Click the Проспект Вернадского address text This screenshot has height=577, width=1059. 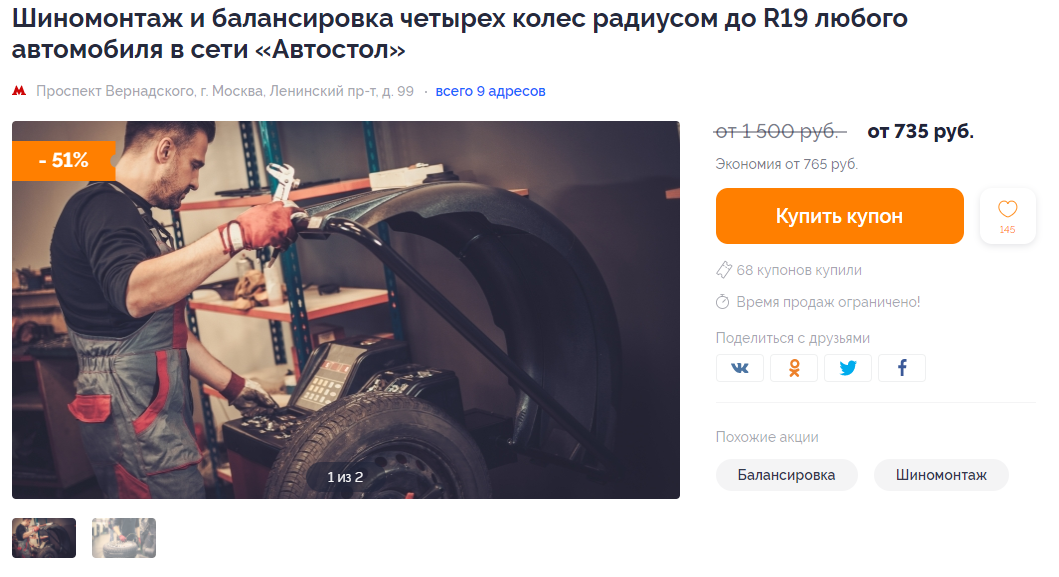tap(225, 91)
